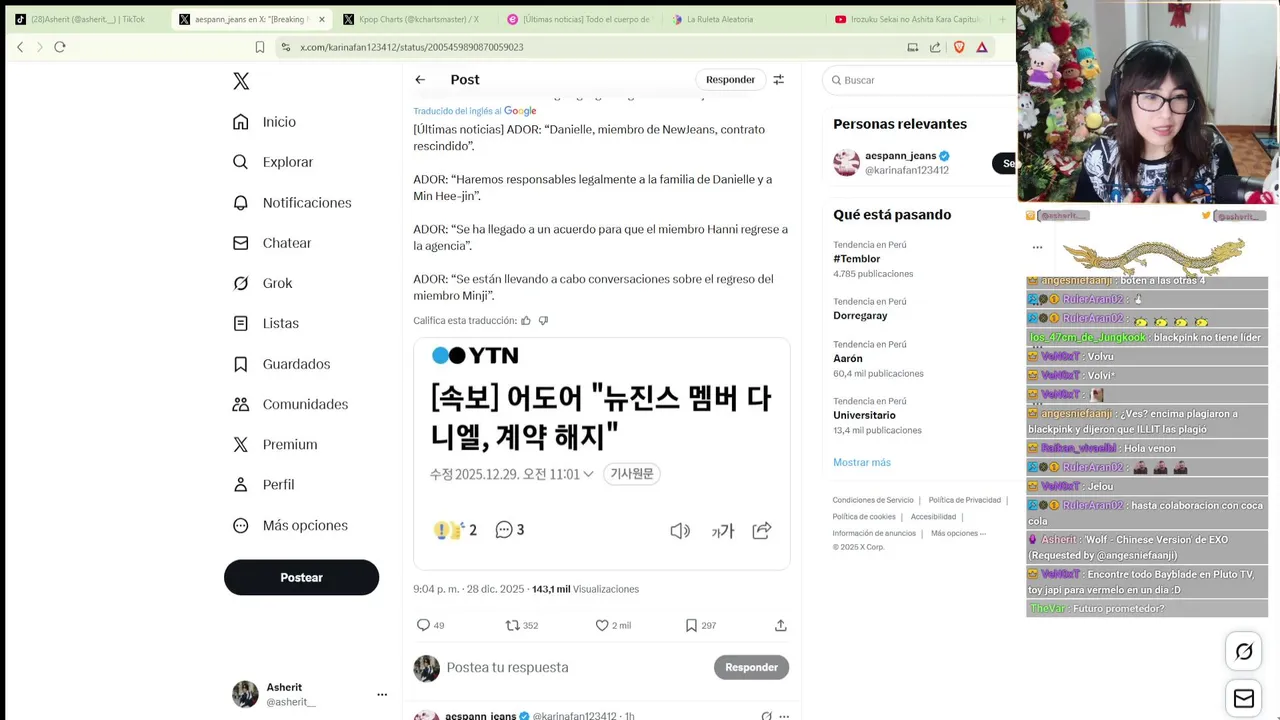
Task: Go to Inicio home page
Action: click(264, 122)
